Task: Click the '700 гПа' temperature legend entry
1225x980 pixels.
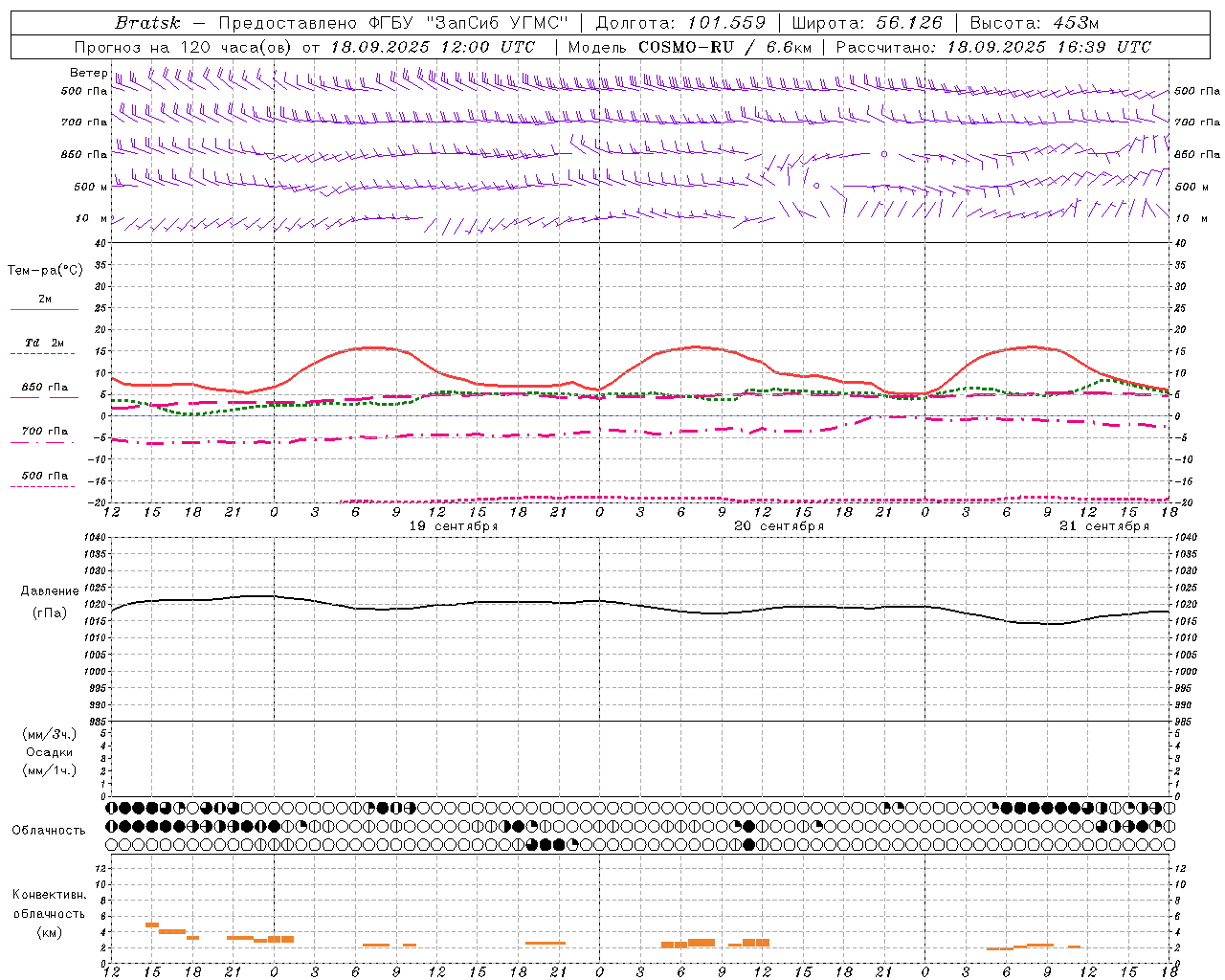Action: click(44, 431)
